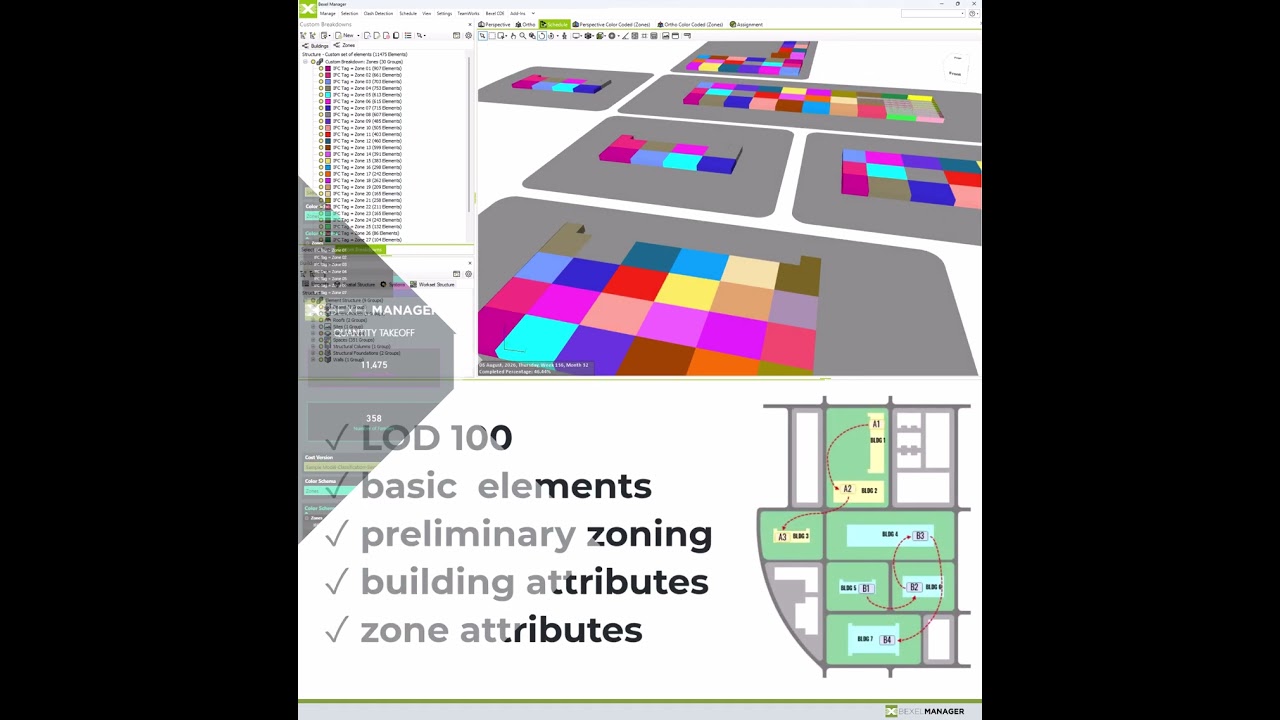Open the Settings menu
The height and width of the screenshot is (720, 1280).
[x=444, y=13]
